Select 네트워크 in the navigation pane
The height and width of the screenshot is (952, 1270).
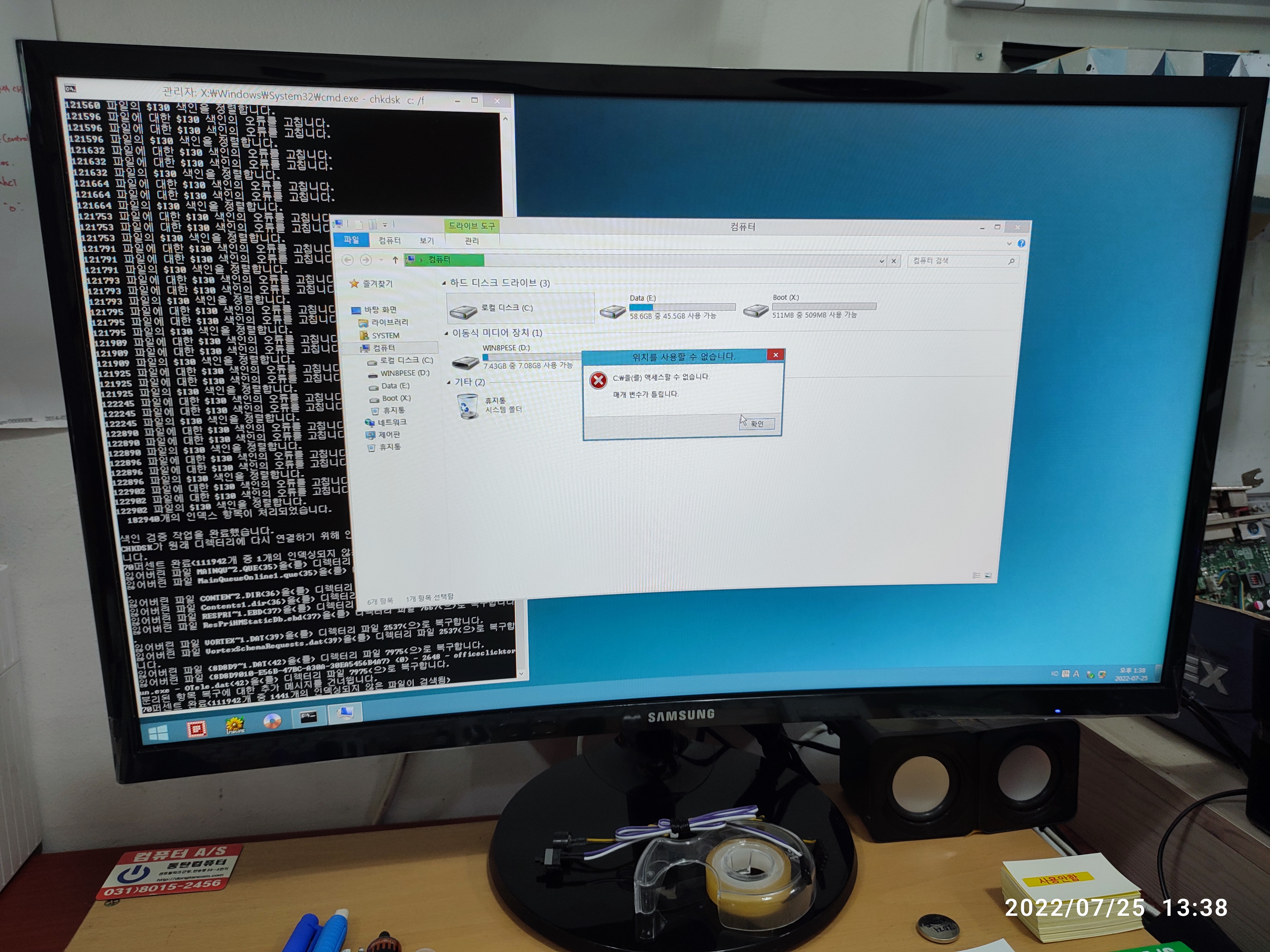pos(391,422)
